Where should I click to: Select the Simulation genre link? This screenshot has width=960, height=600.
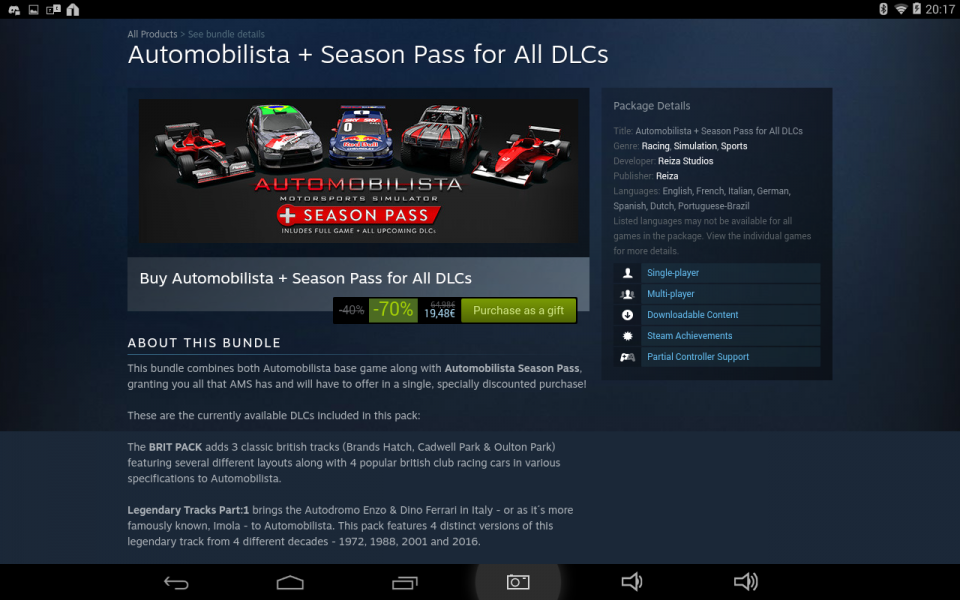tap(695, 146)
